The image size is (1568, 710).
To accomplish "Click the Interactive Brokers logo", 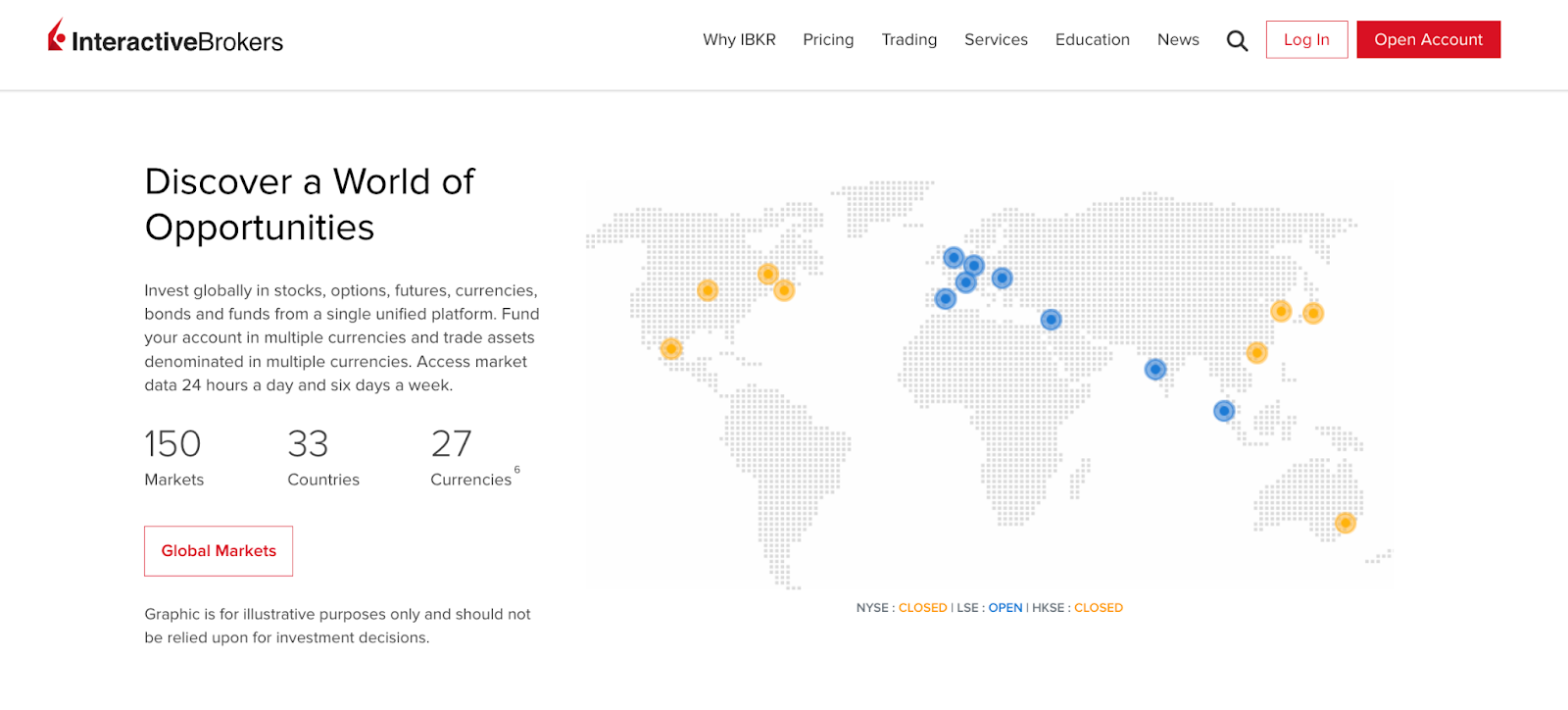I will point(166,37).
